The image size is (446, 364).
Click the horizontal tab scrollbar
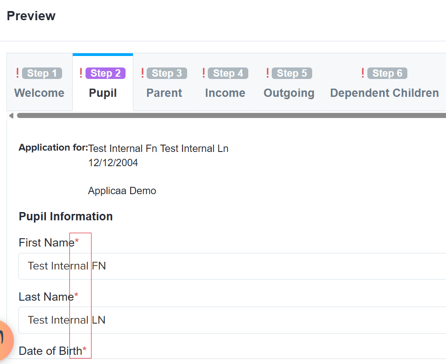pyautogui.click(x=231, y=116)
